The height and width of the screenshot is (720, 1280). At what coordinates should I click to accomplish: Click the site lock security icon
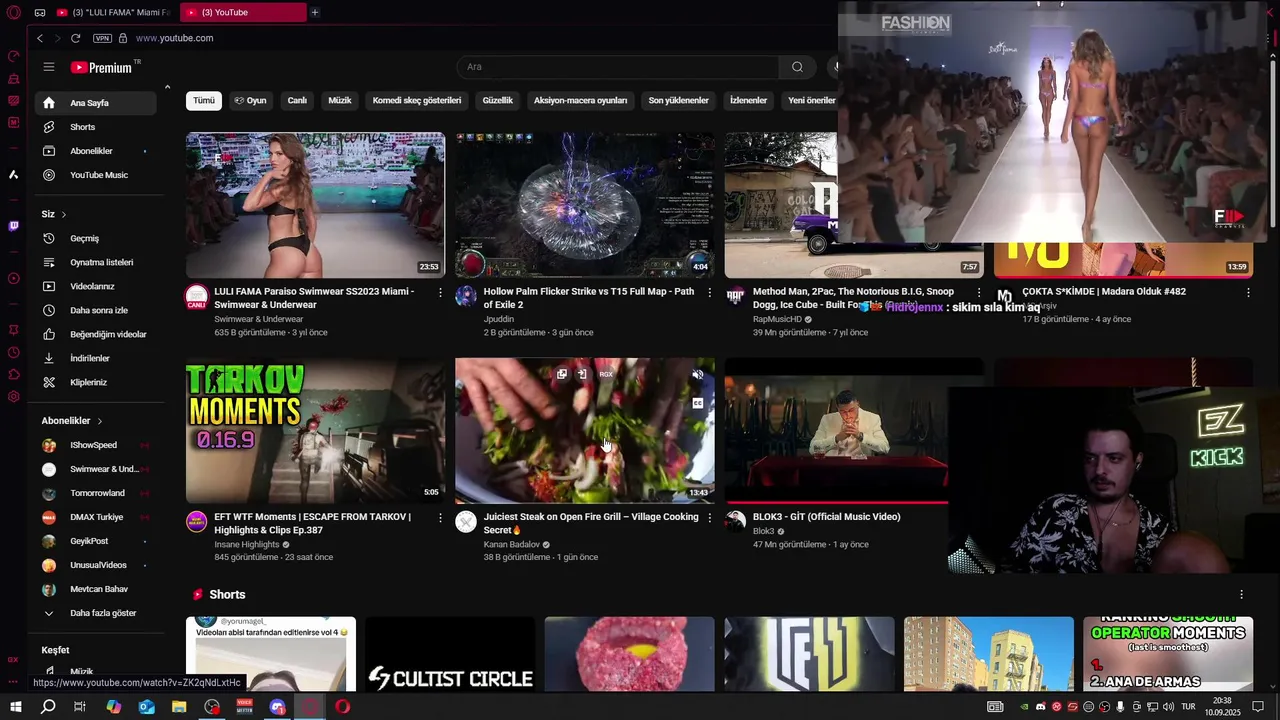123,38
